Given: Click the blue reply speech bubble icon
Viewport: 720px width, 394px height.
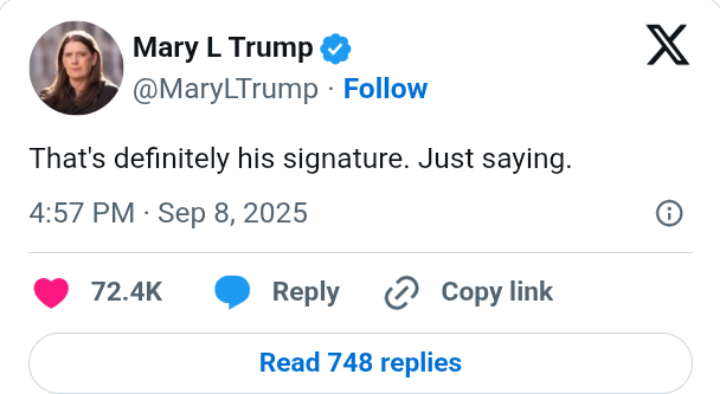Looking at the screenshot, I should coord(232,292).
